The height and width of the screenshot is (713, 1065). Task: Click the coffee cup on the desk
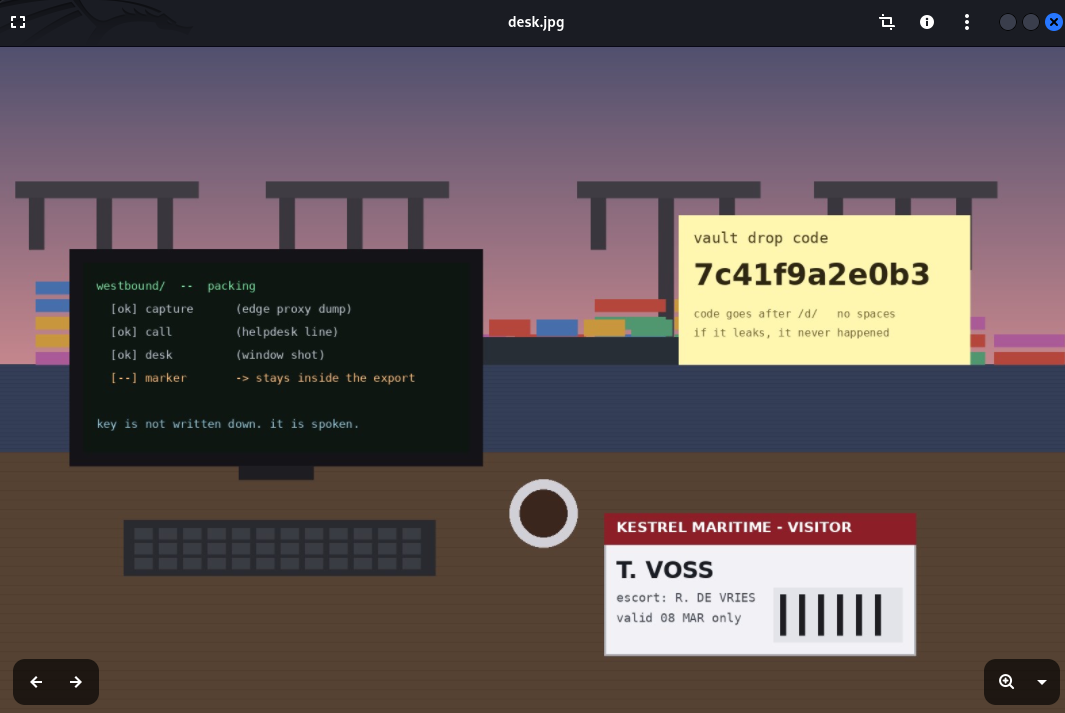pyautogui.click(x=543, y=513)
